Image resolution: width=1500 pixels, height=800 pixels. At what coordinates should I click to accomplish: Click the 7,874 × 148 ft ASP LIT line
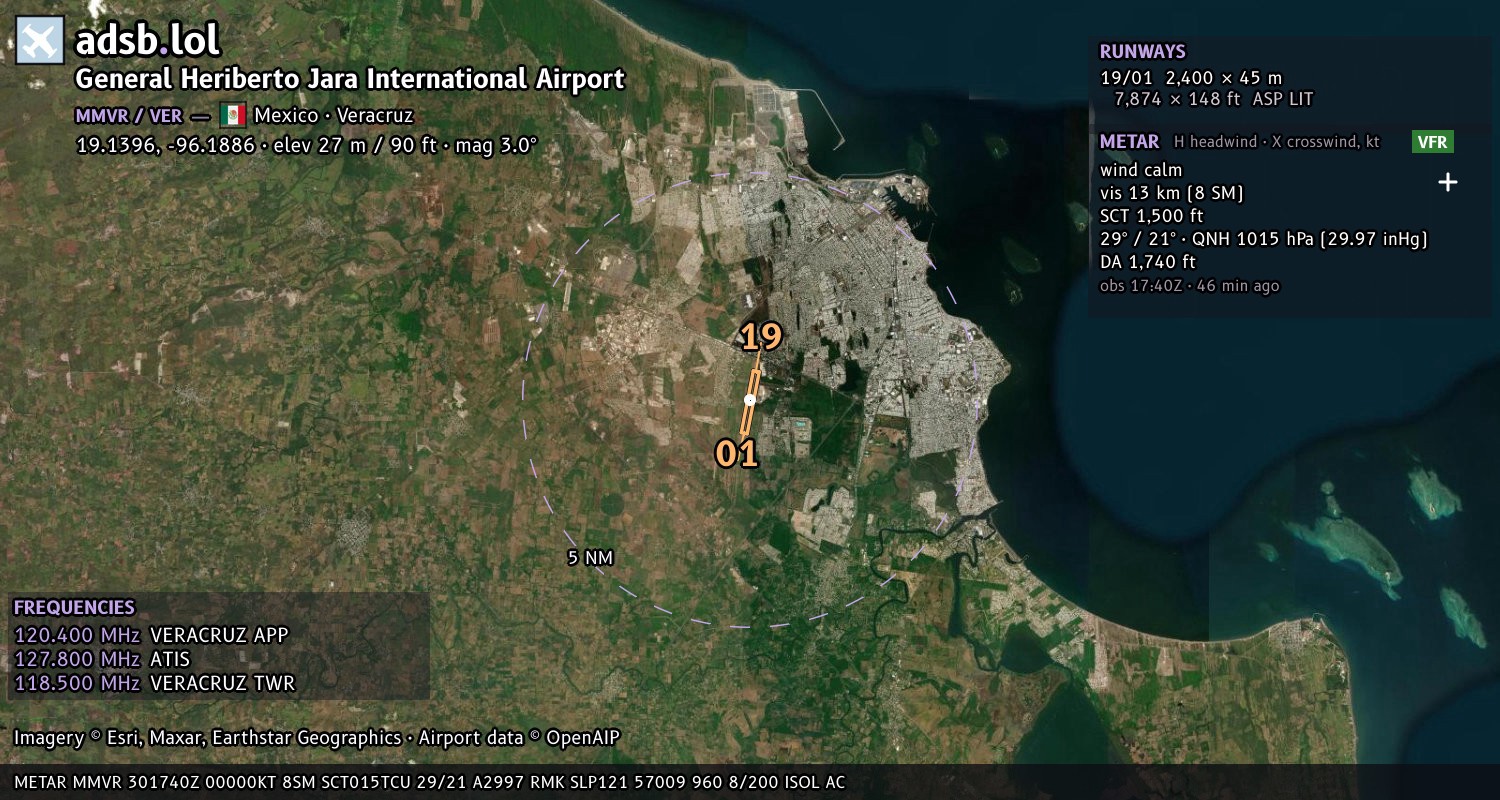pos(1213,99)
